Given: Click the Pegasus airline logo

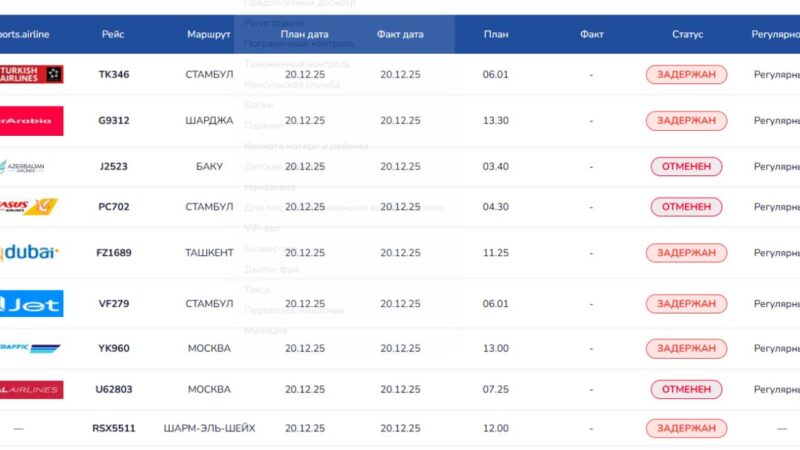Looking at the screenshot, I should [30, 207].
